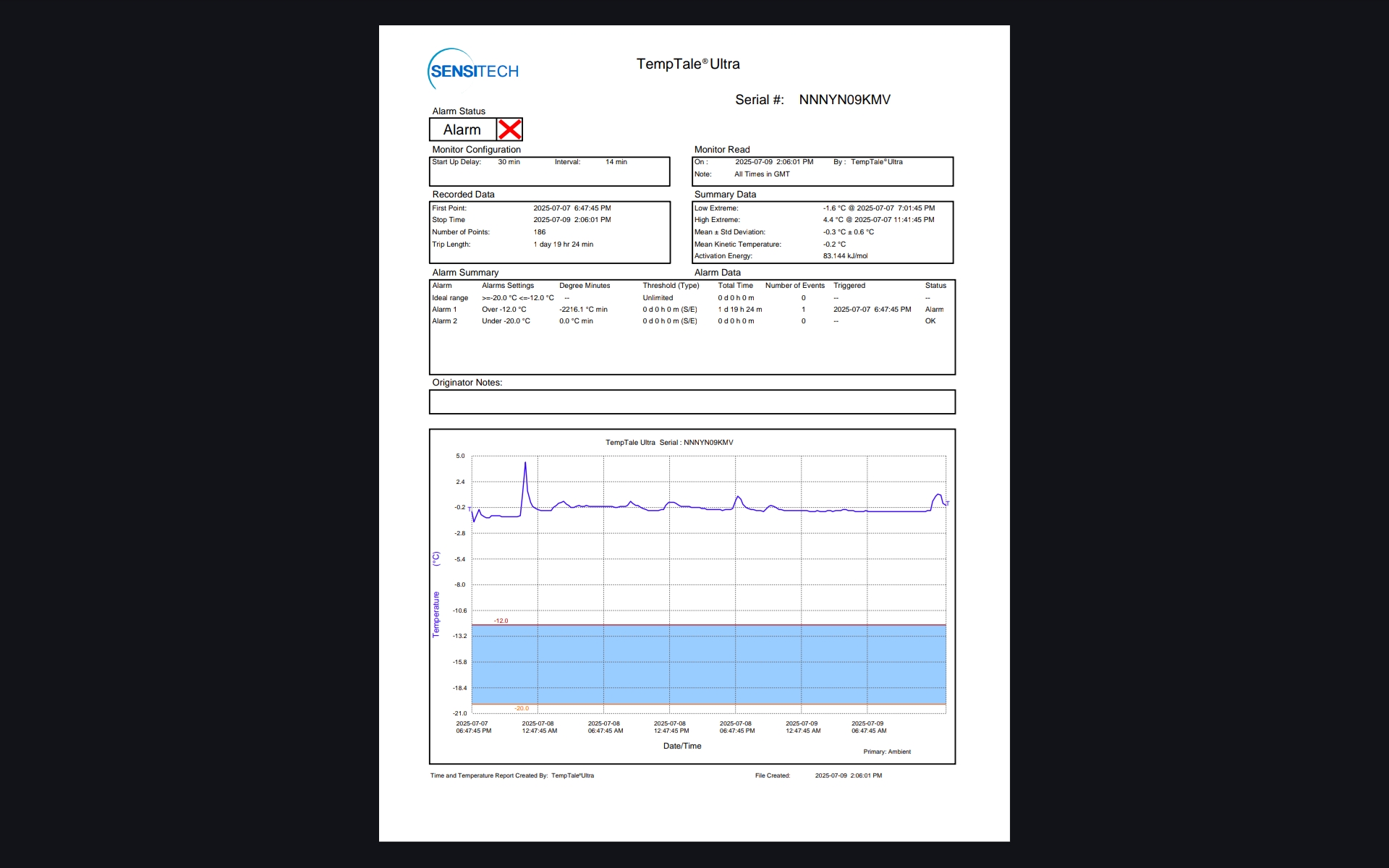
Task: Click the Number of Points value 186
Action: [x=540, y=232]
